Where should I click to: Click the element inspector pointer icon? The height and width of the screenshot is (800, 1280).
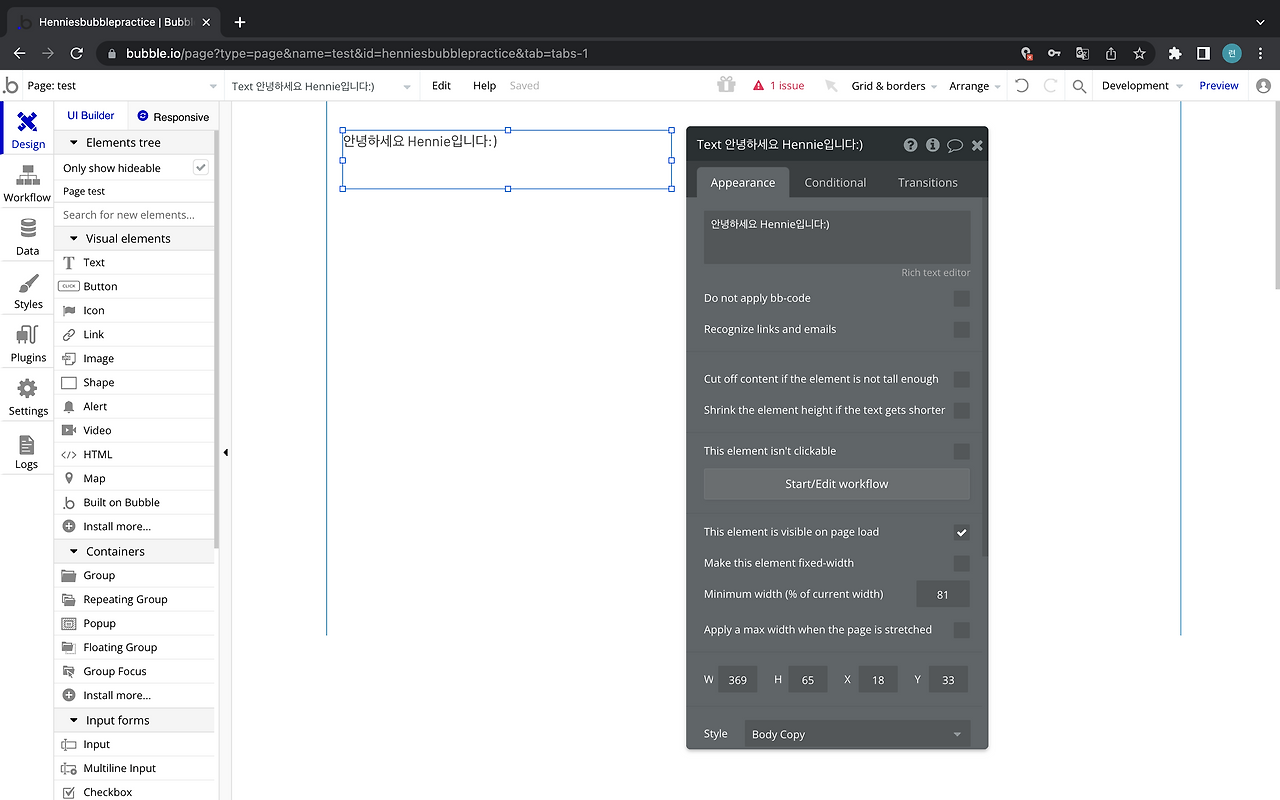pos(830,86)
